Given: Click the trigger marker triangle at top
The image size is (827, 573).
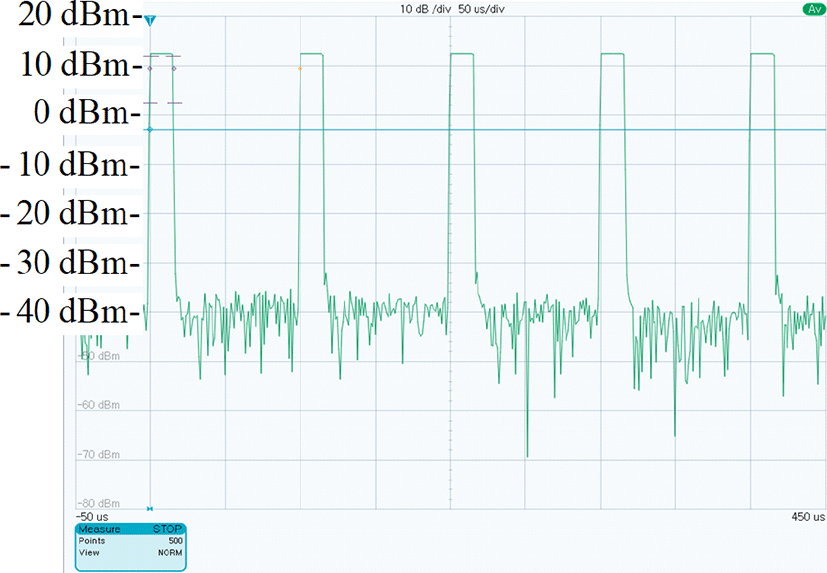Looking at the screenshot, I should pos(150,21).
